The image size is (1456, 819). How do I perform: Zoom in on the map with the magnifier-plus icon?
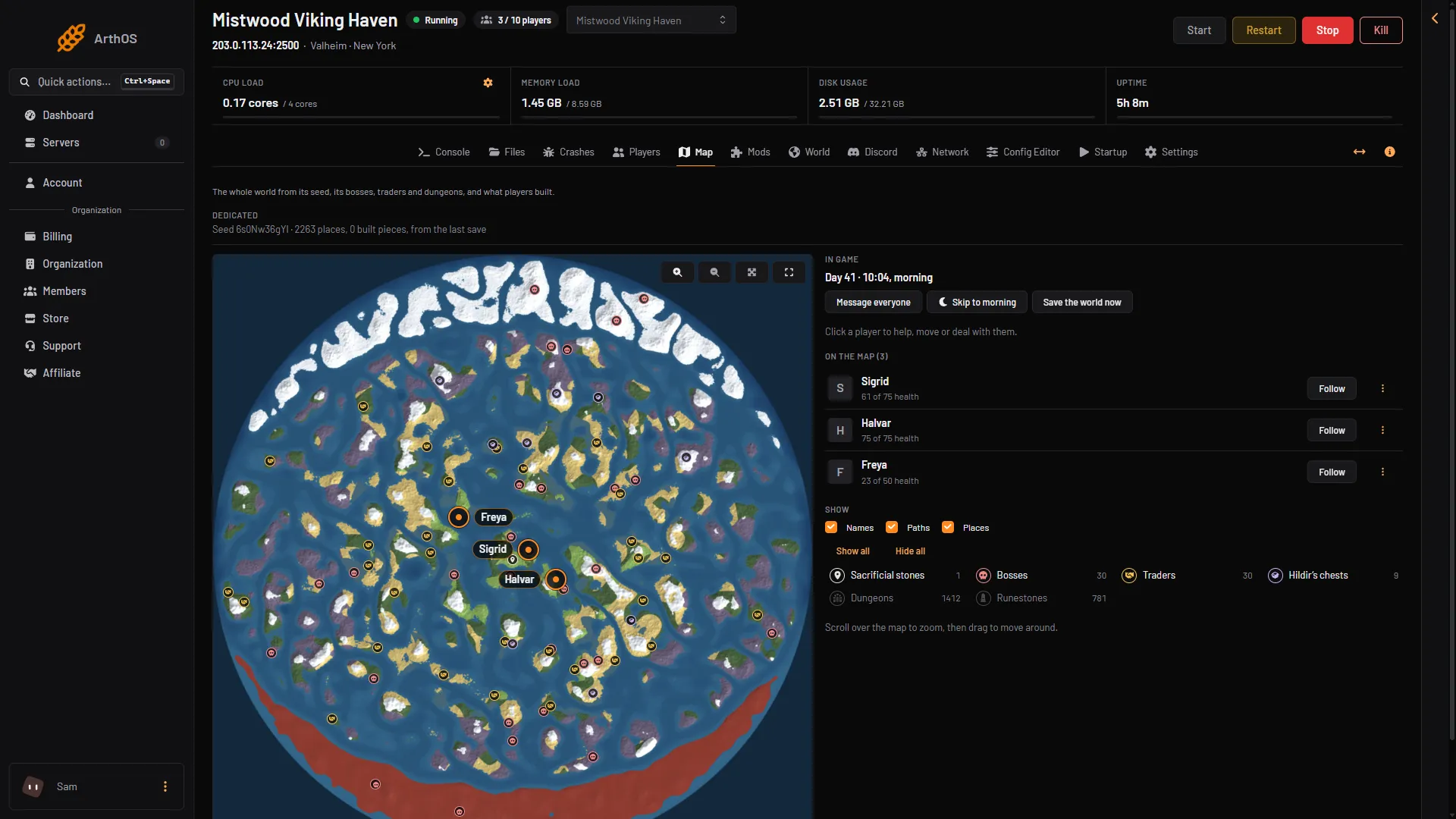[677, 272]
